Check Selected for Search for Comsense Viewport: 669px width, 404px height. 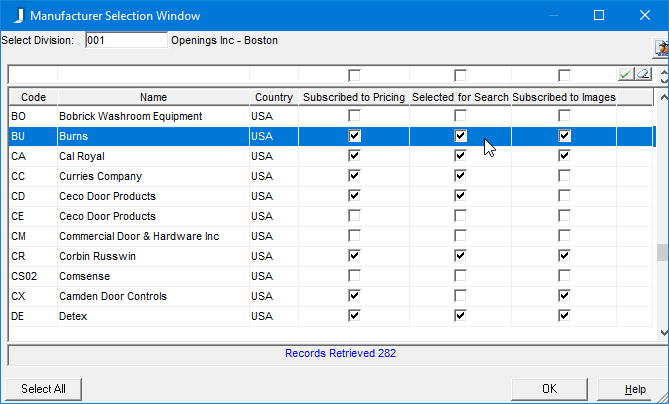460,276
